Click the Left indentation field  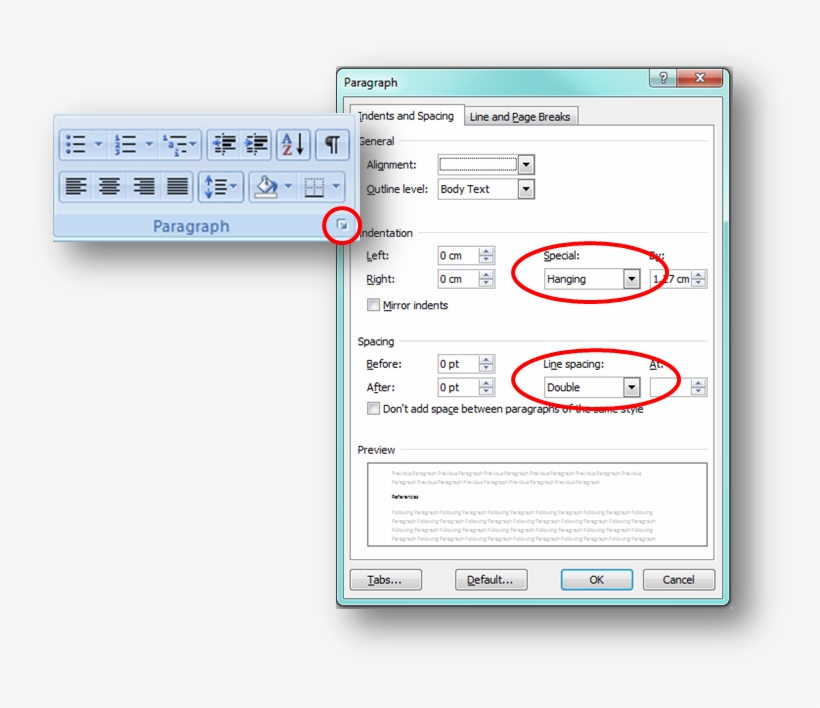pyautogui.click(x=459, y=256)
